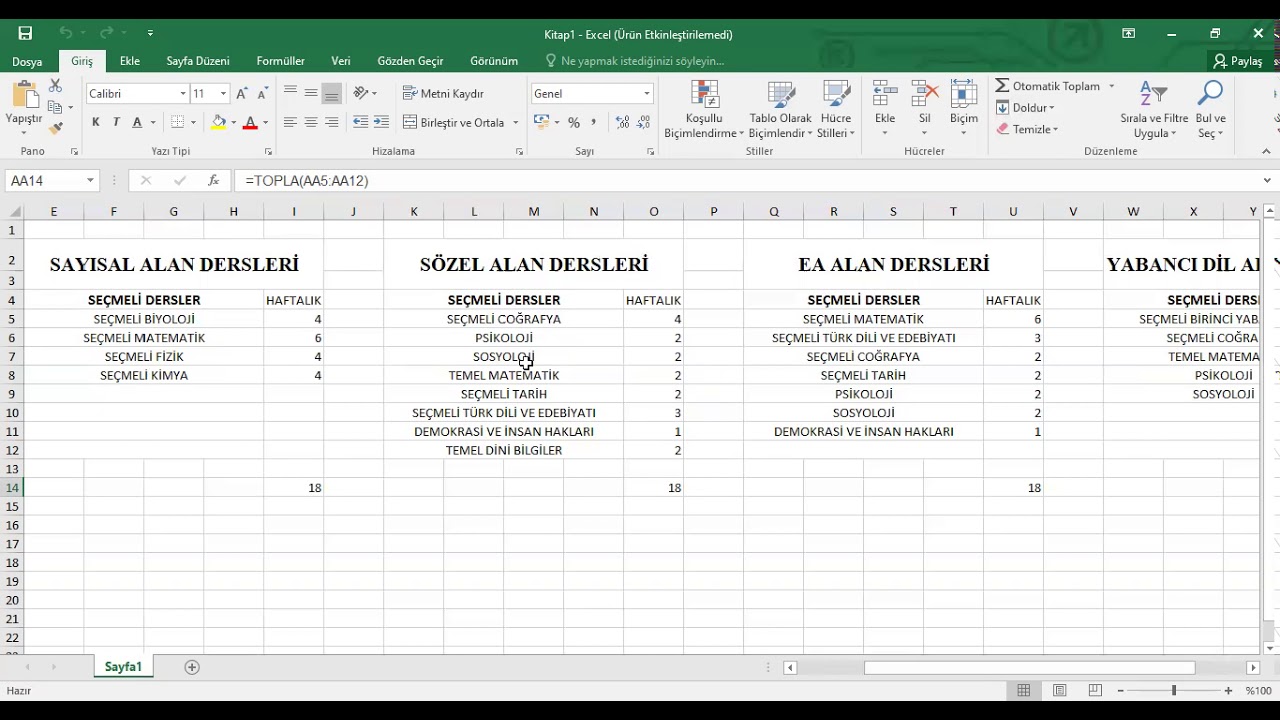Click Otomatik Toplam AutoSum
The width and height of the screenshot is (1280, 720).
(x=1048, y=86)
